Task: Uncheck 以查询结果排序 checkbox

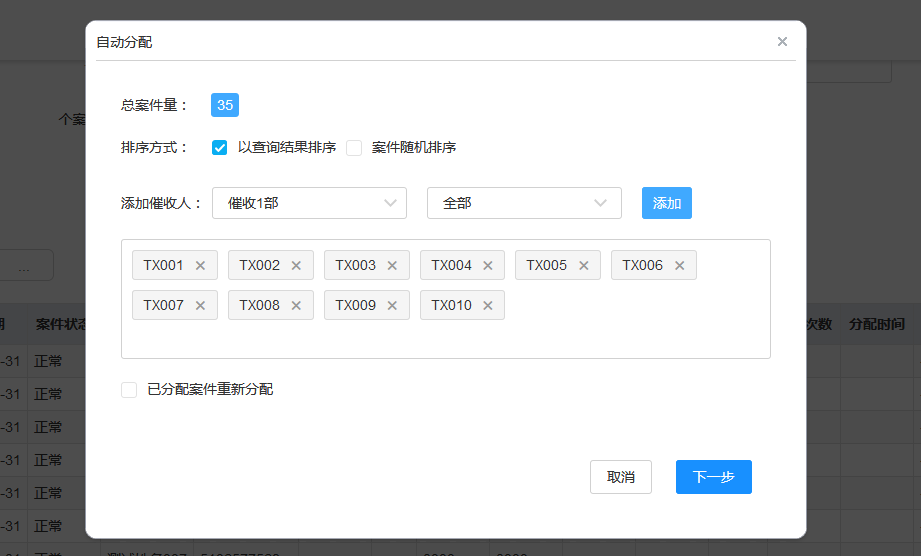Action: pyautogui.click(x=220, y=148)
